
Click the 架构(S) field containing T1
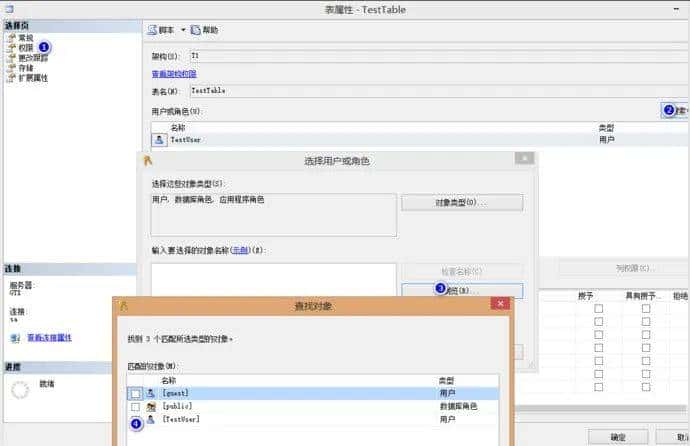[439, 56]
